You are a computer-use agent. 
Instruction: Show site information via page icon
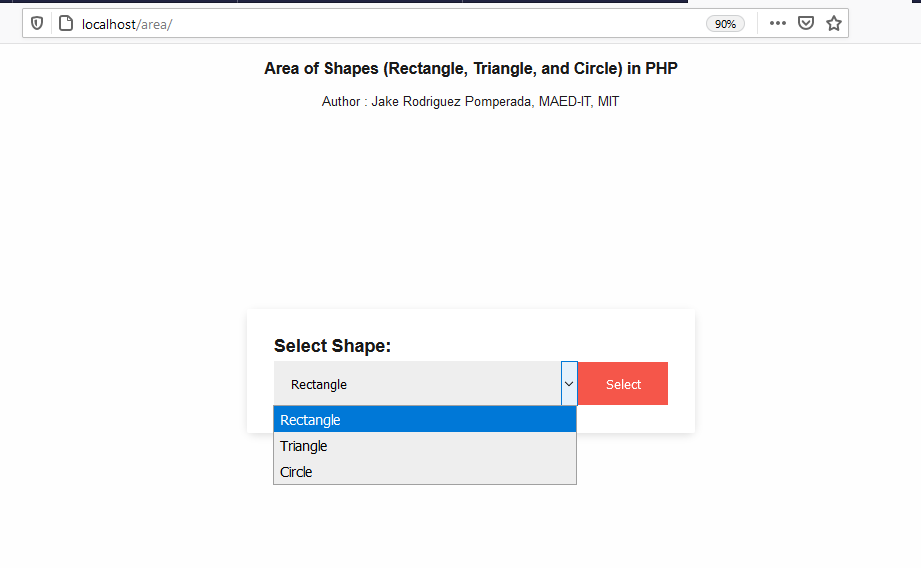[x=66, y=24]
